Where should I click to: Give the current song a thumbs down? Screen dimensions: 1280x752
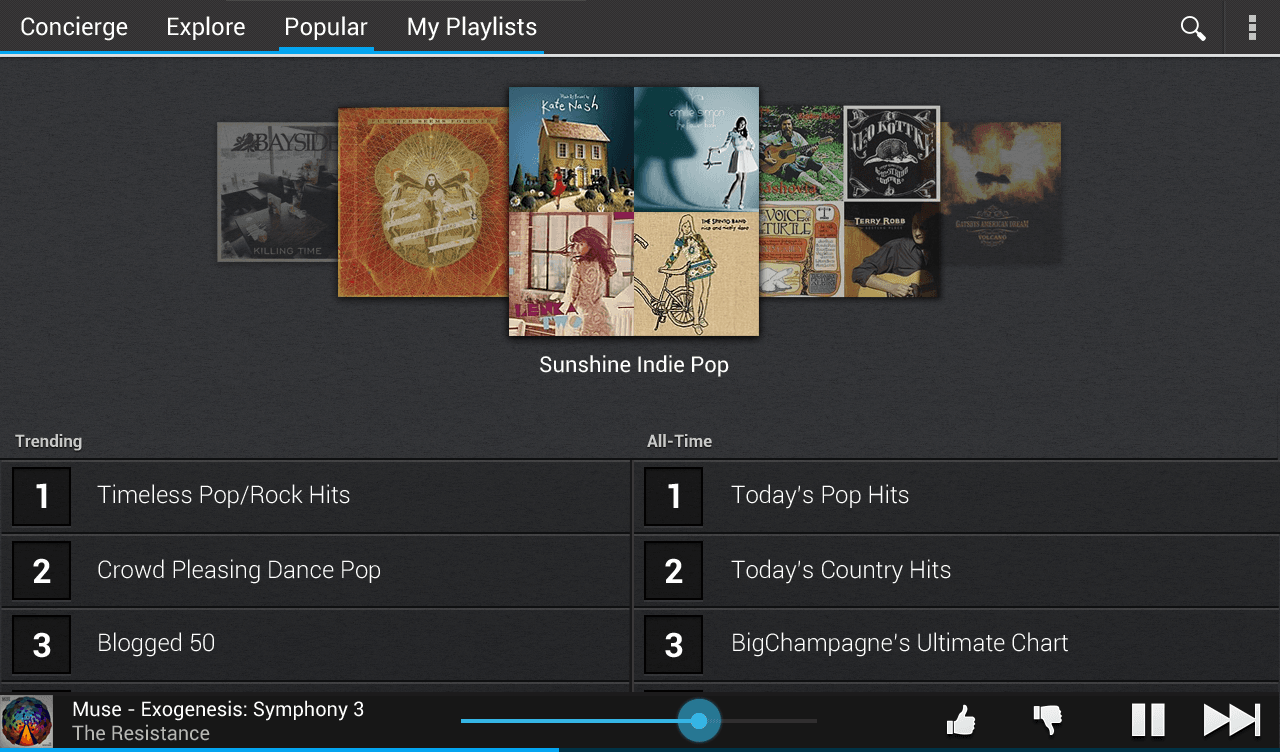1048,720
